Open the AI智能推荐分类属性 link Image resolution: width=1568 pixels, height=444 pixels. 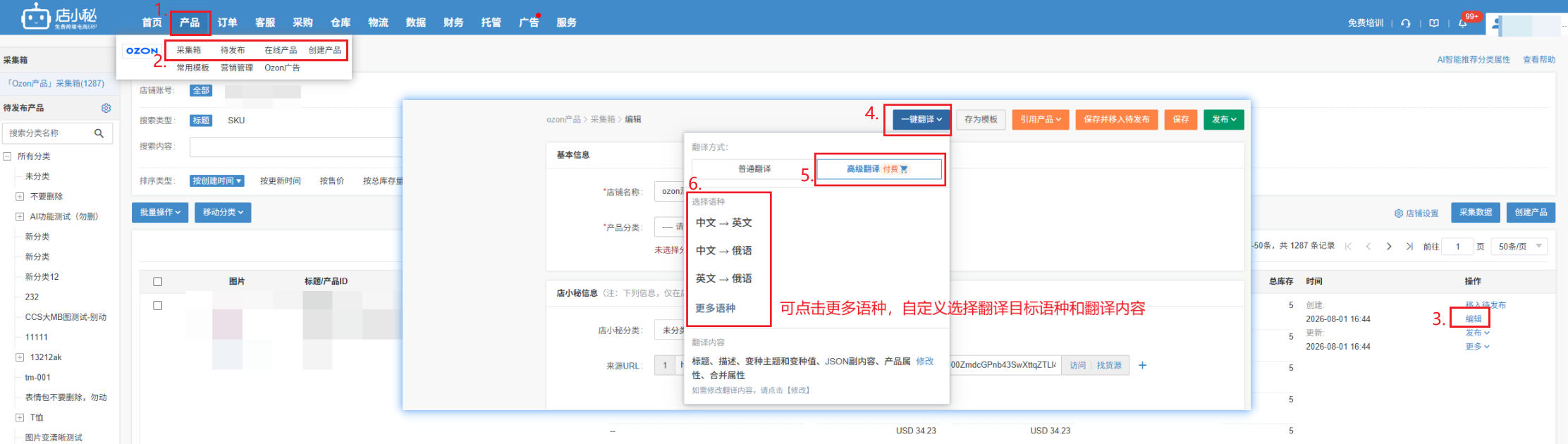(1474, 60)
